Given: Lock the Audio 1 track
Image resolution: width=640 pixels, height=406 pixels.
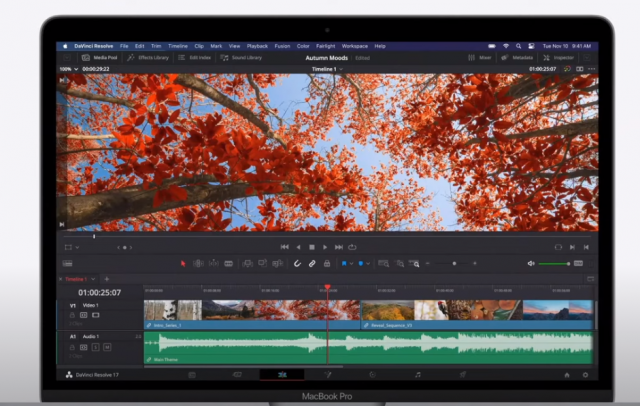Looking at the screenshot, I should click(72, 347).
